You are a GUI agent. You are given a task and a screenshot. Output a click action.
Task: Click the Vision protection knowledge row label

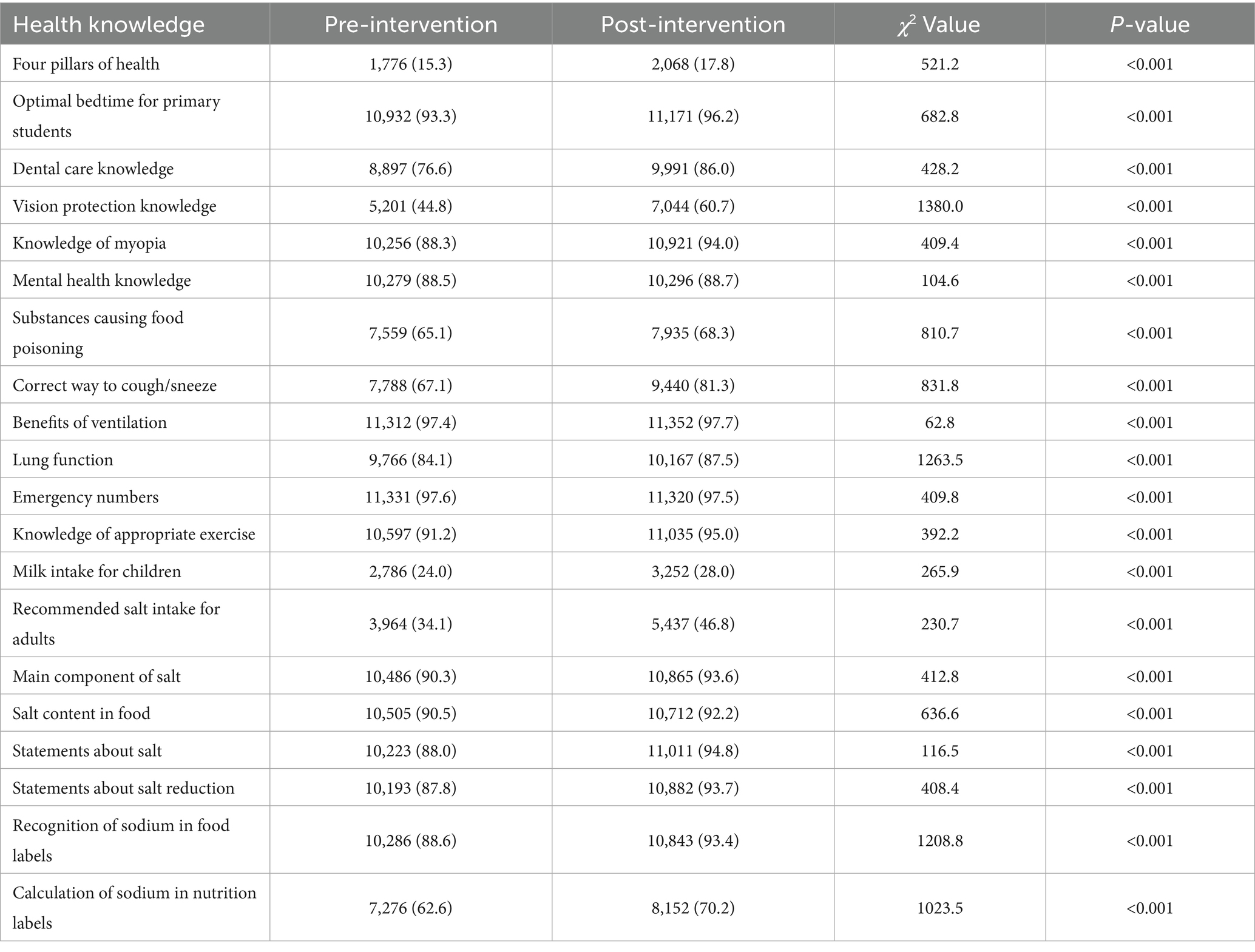pos(115,206)
